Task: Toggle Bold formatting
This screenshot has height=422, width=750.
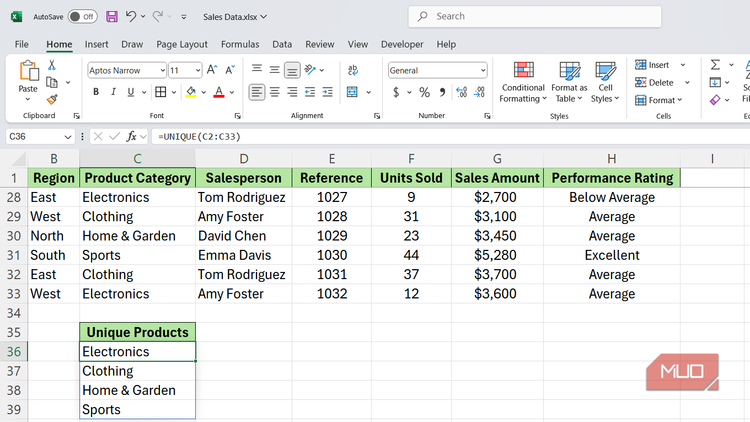Action: point(96,92)
